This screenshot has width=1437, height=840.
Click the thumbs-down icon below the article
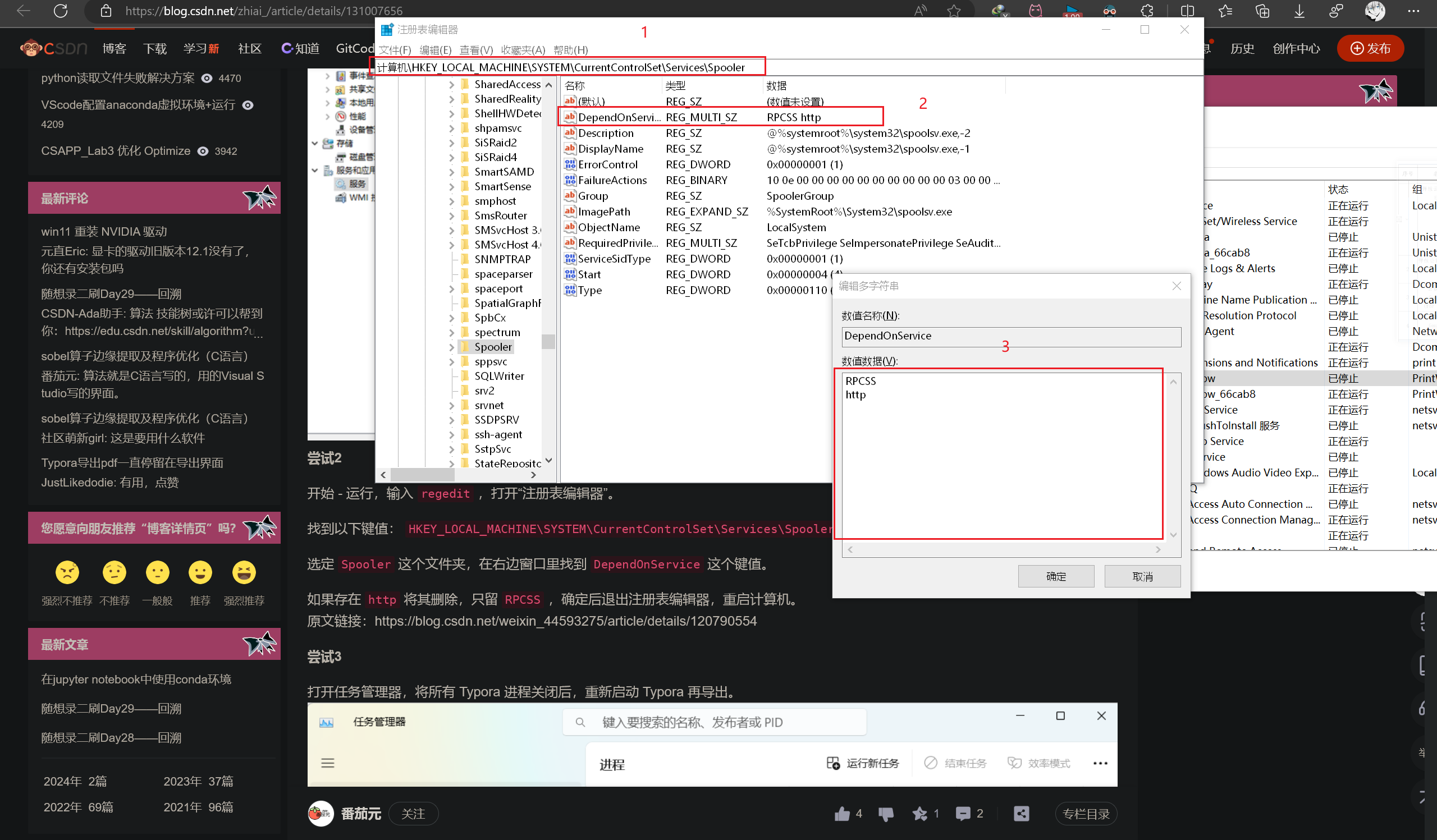point(886,814)
